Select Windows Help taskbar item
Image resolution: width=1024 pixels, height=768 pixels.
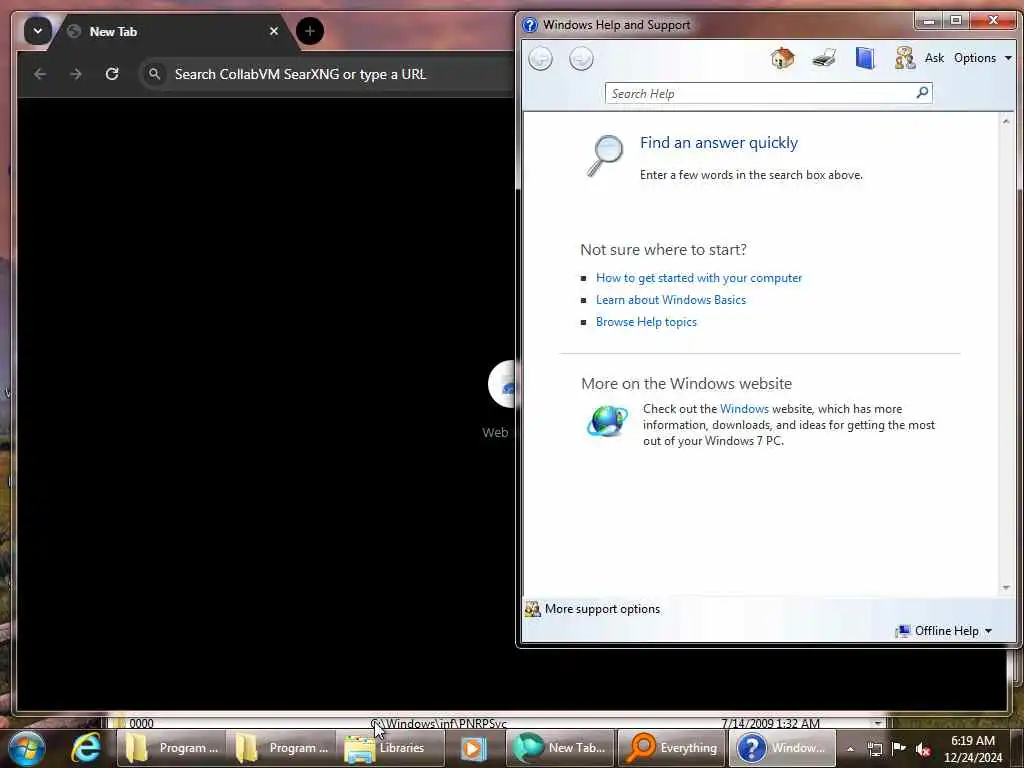(782, 748)
